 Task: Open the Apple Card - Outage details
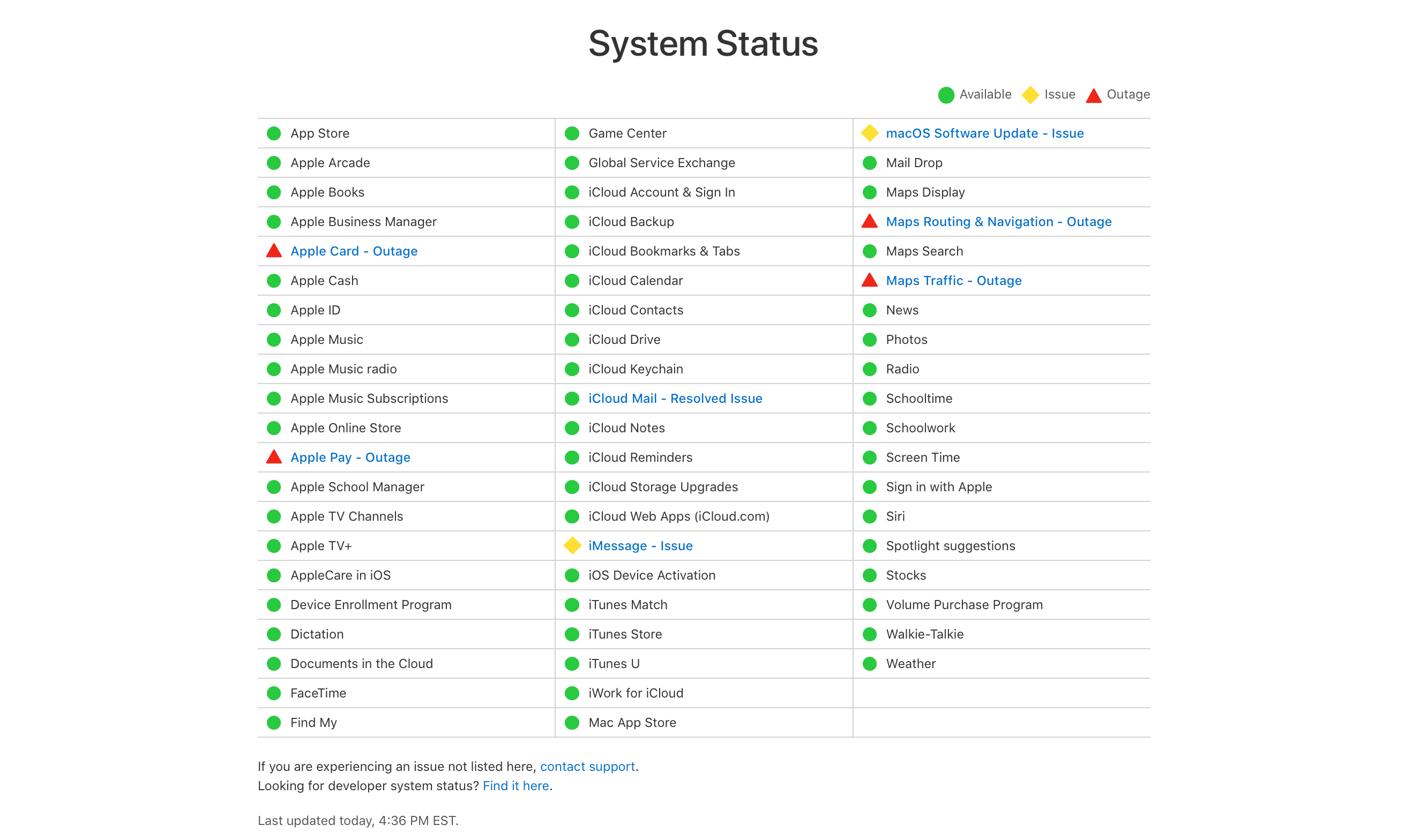pos(354,251)
